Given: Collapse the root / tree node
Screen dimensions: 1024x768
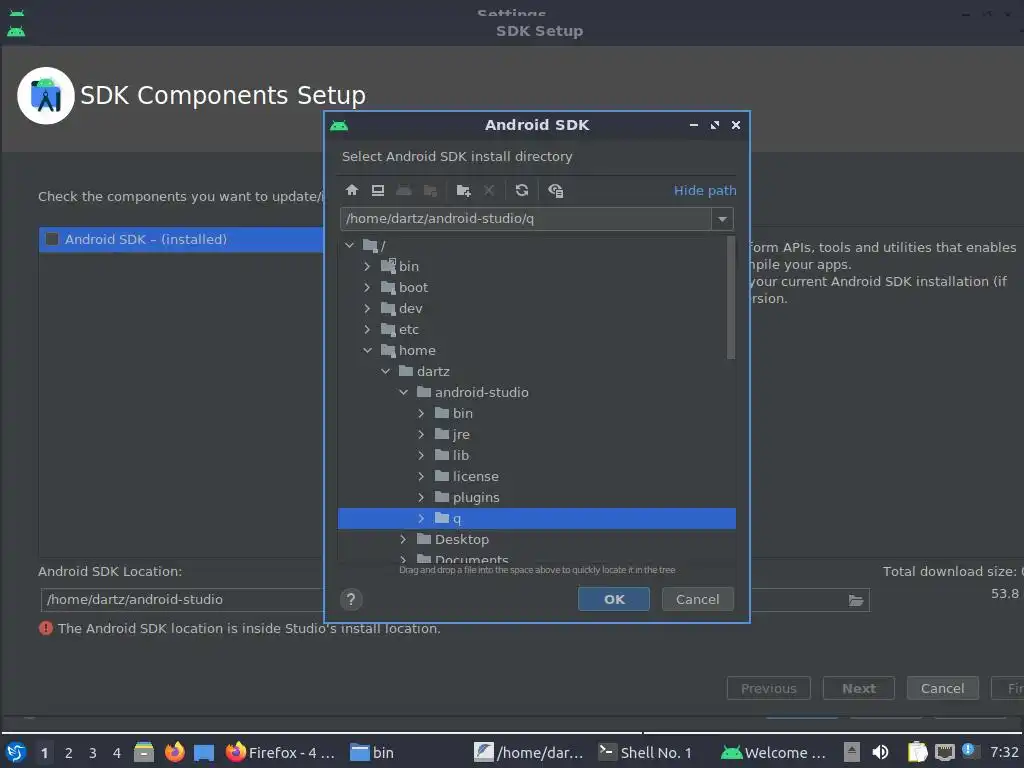Looking at the screenshot, I should [x=349, y=245].
